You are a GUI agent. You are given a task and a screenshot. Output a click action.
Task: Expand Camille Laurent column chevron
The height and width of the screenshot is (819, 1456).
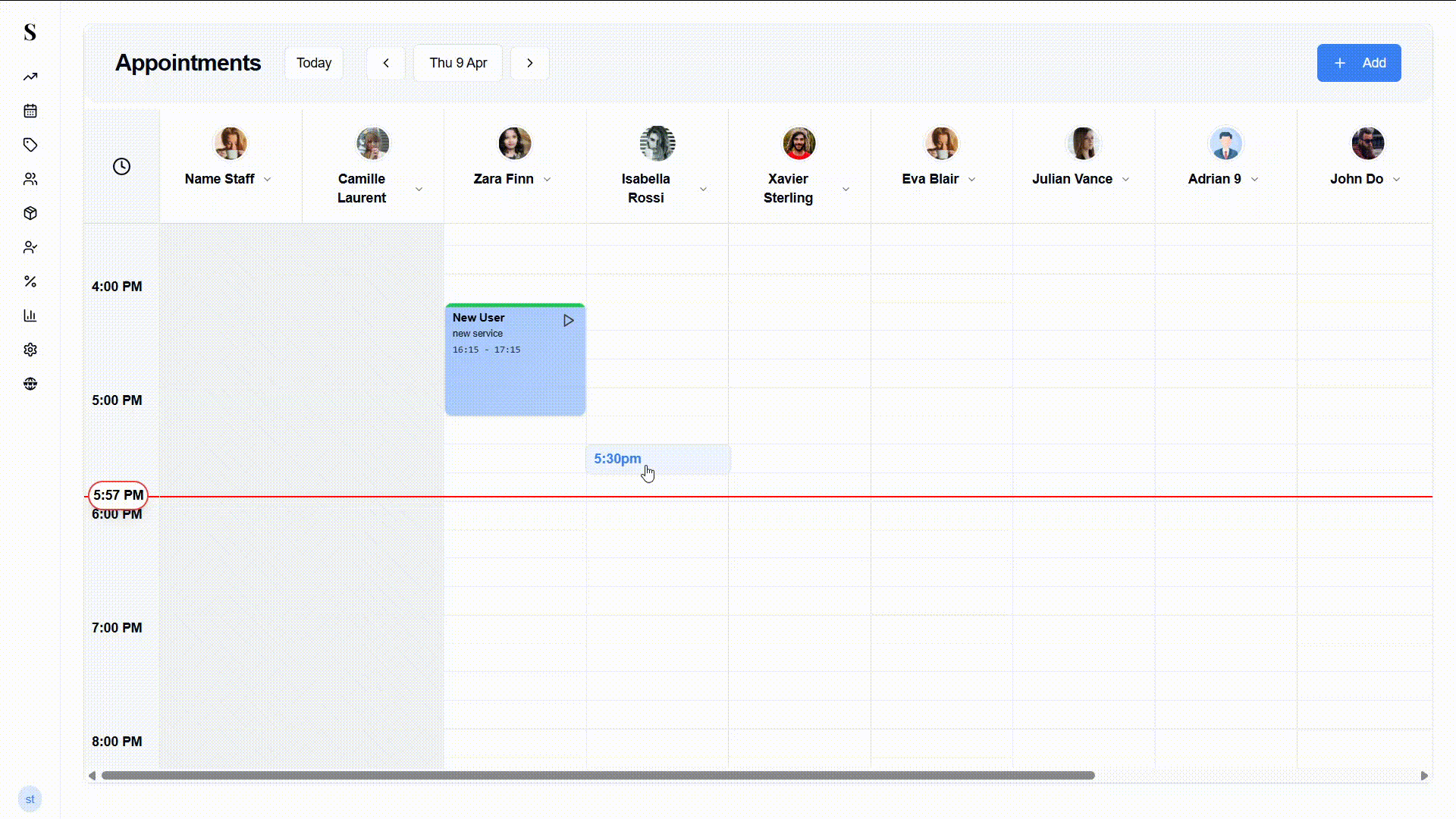(419, 189)
